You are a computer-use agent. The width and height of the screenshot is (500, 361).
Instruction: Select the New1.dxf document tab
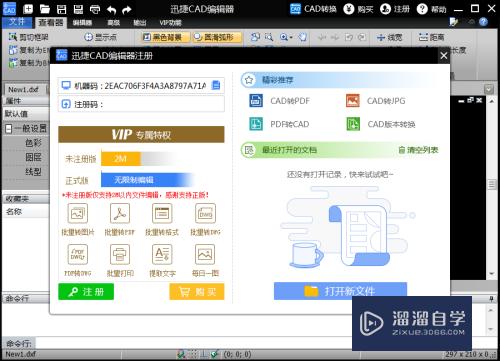point(23,89)
